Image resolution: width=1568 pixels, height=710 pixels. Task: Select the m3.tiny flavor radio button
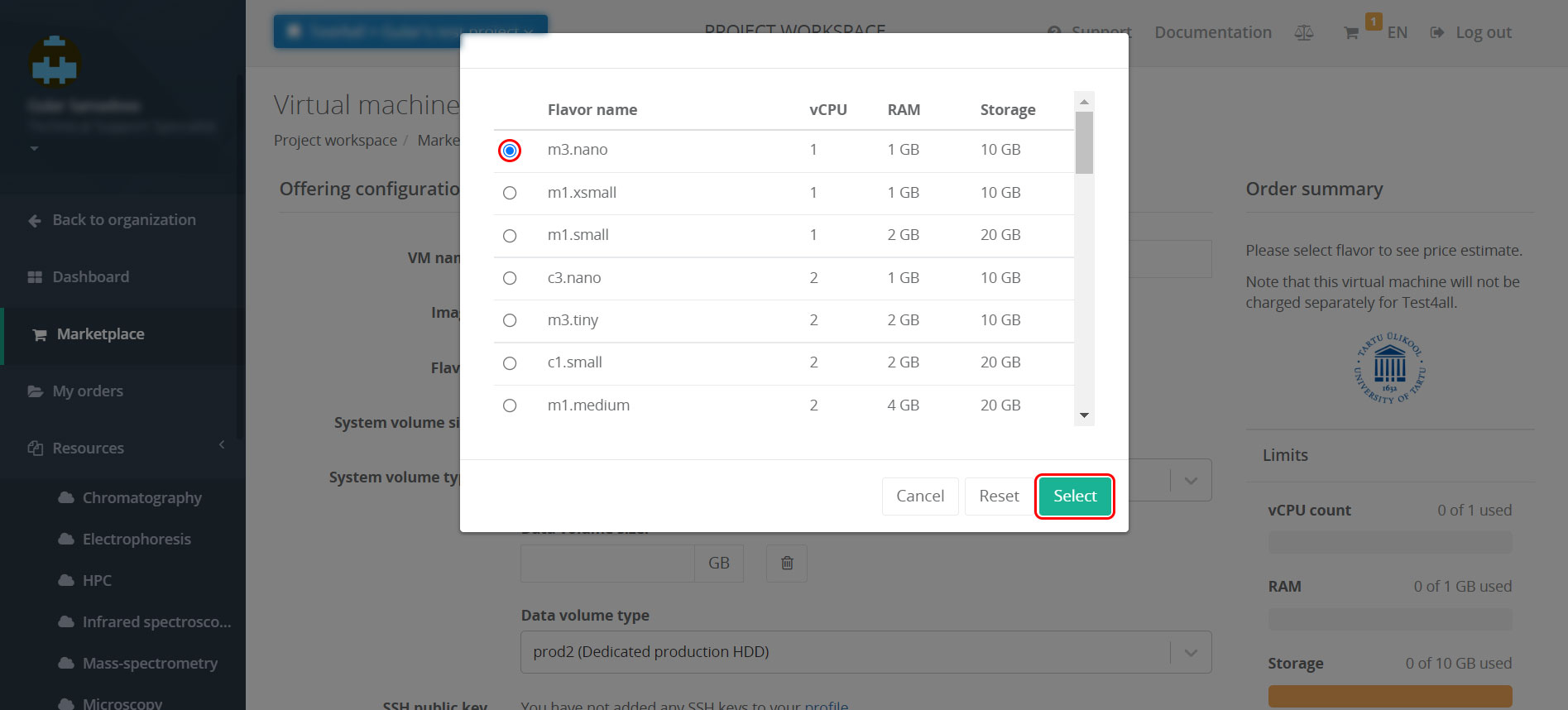tap(510, 320)
